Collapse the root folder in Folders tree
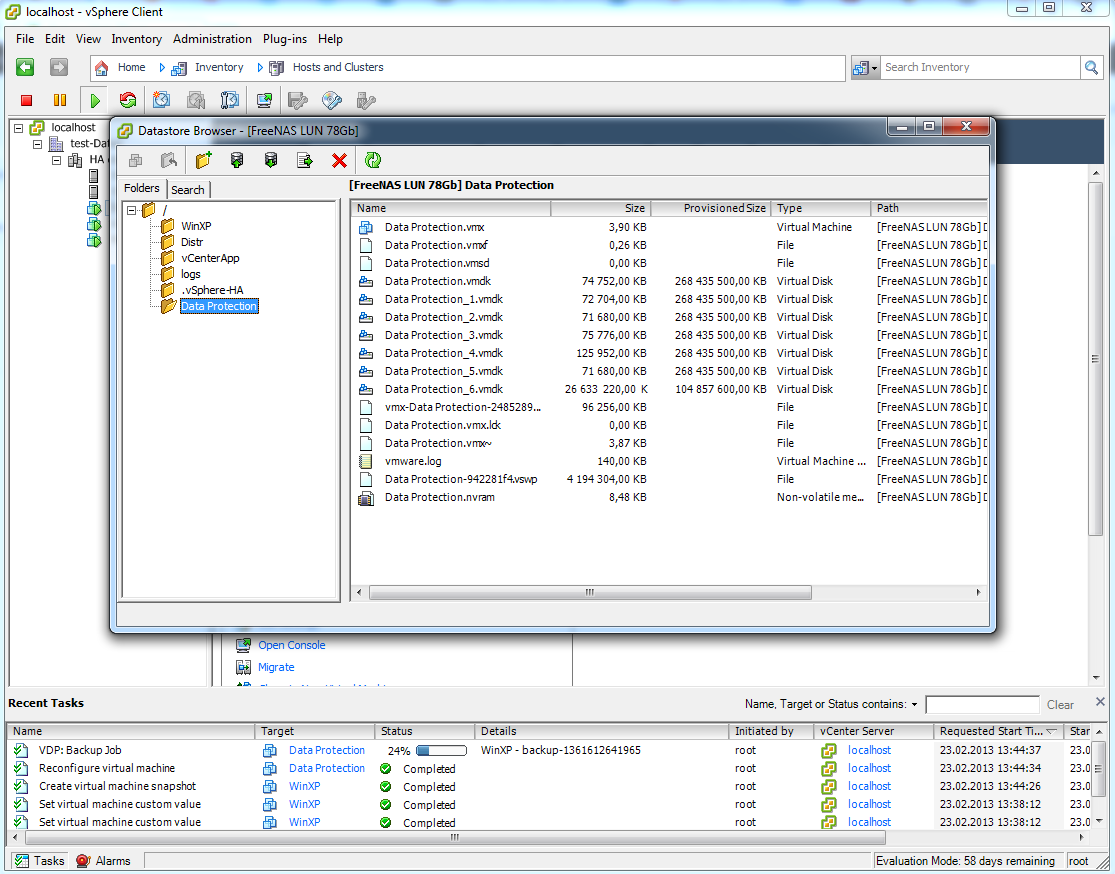The width and height of the screenshot is (1115, 874). pyautogui.click(x=132, y=210)
